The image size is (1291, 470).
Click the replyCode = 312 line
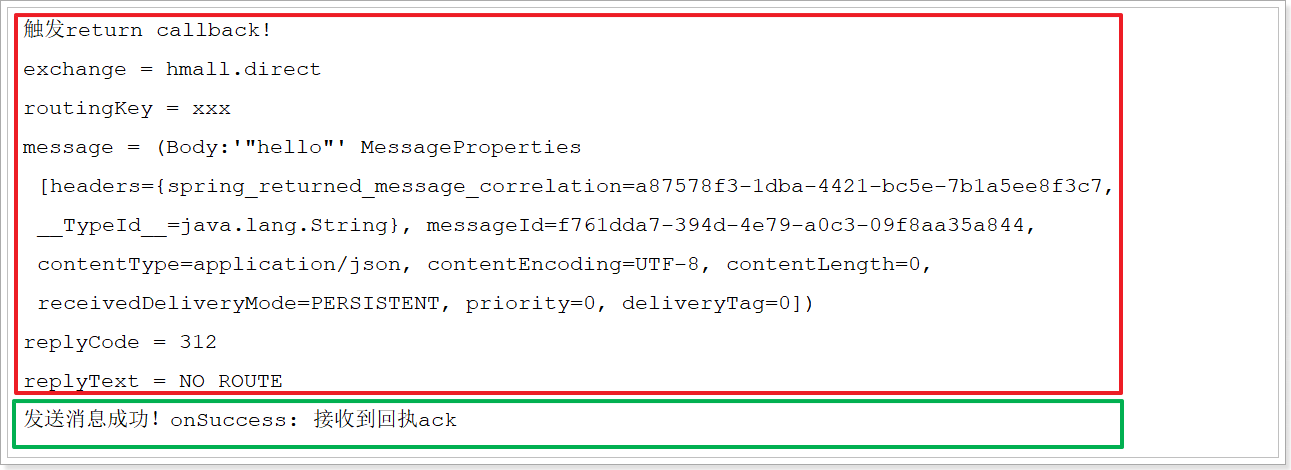pos(120,342)
